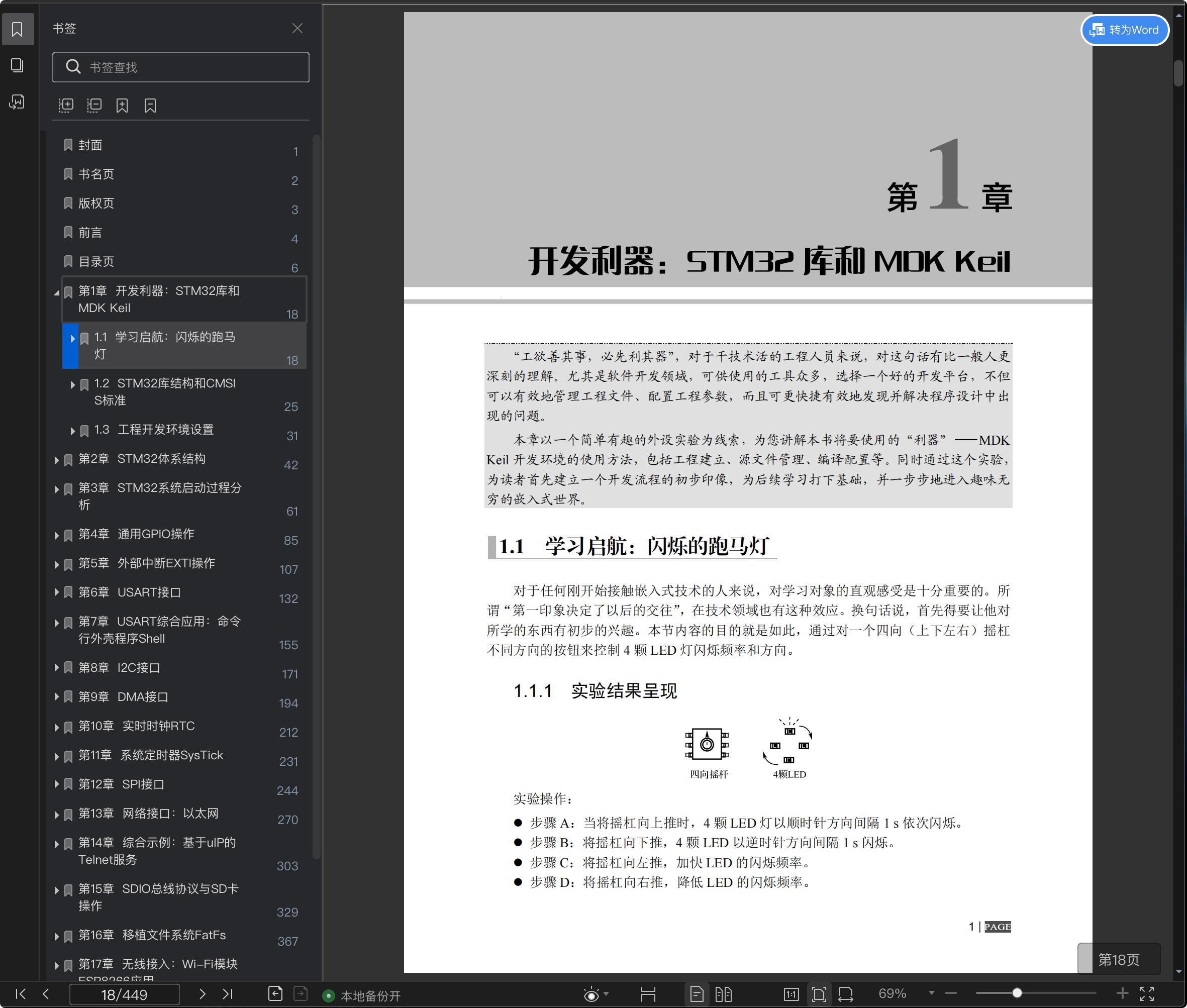Screen dimensions: 1187x1008
Task: Click the 转为Word button
Action: tap(1125, 30)
